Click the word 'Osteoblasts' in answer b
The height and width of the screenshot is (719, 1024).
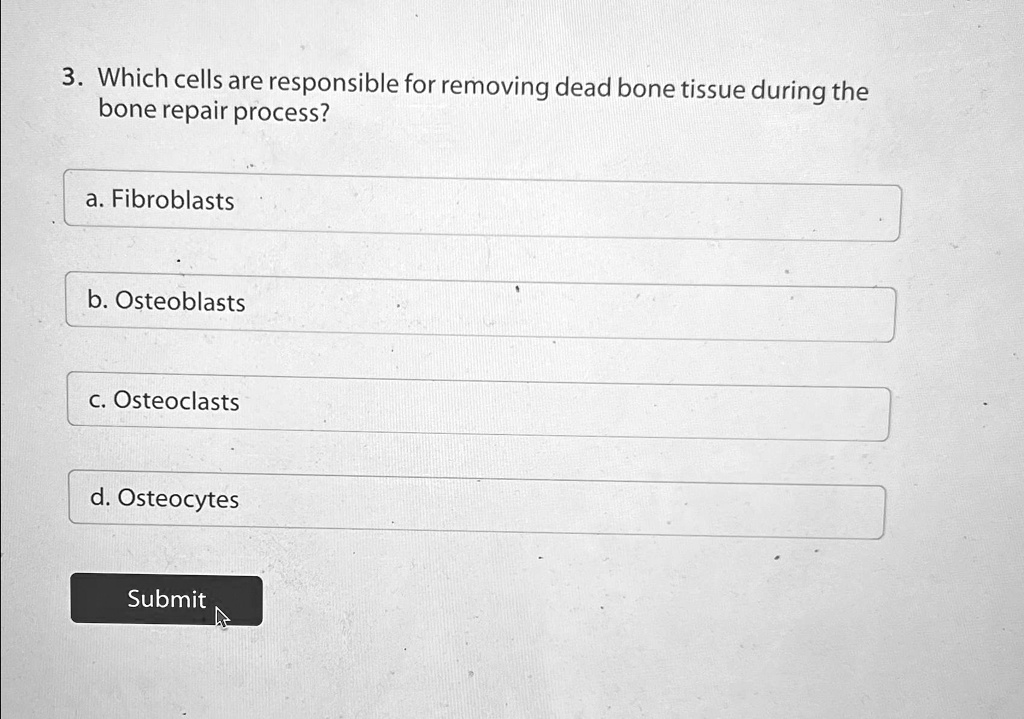pyautogui.click(x=180, y=301)
